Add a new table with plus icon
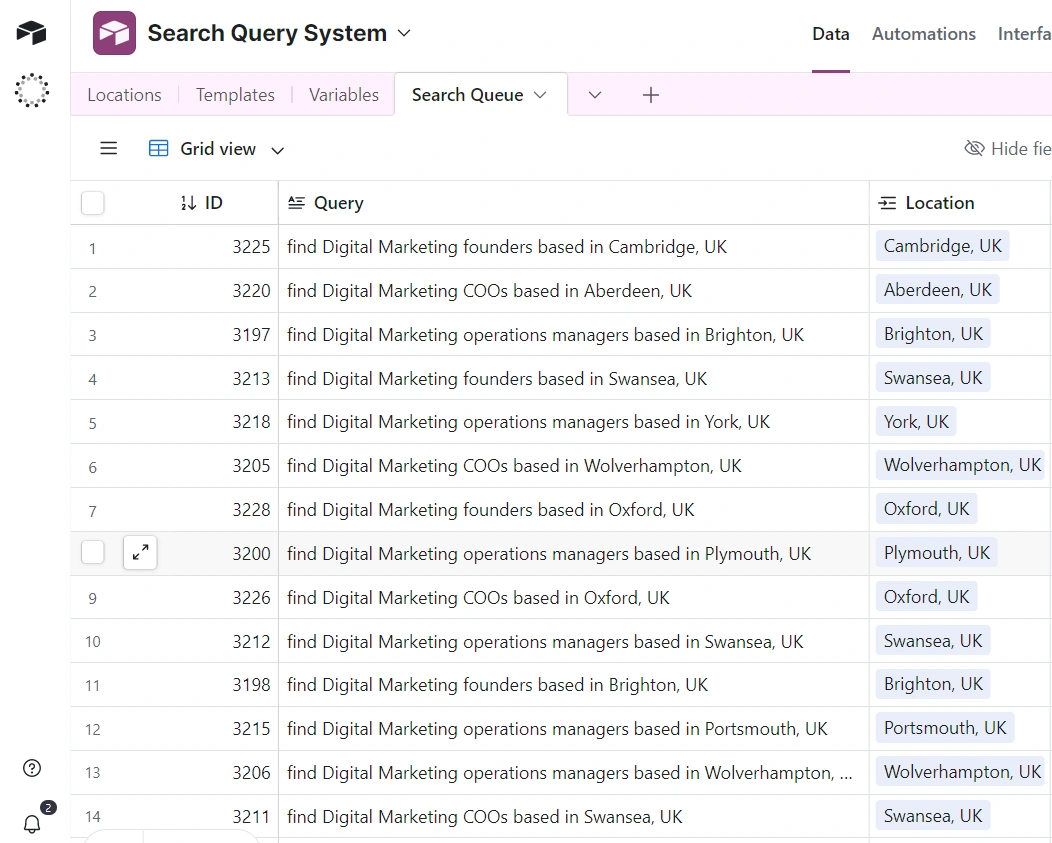Image resolution: width=1052 pixels, height=843 pixels. [x=650, y=95]
